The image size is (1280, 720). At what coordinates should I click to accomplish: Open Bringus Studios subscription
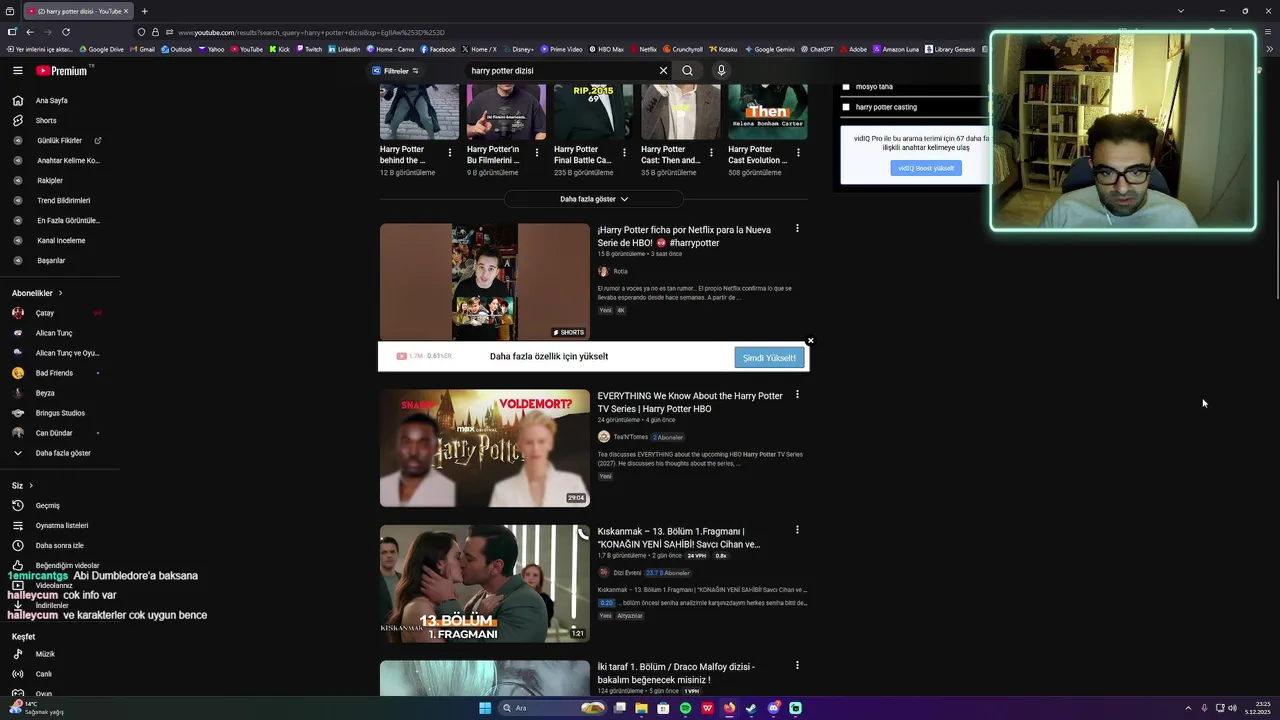point(60,413)
